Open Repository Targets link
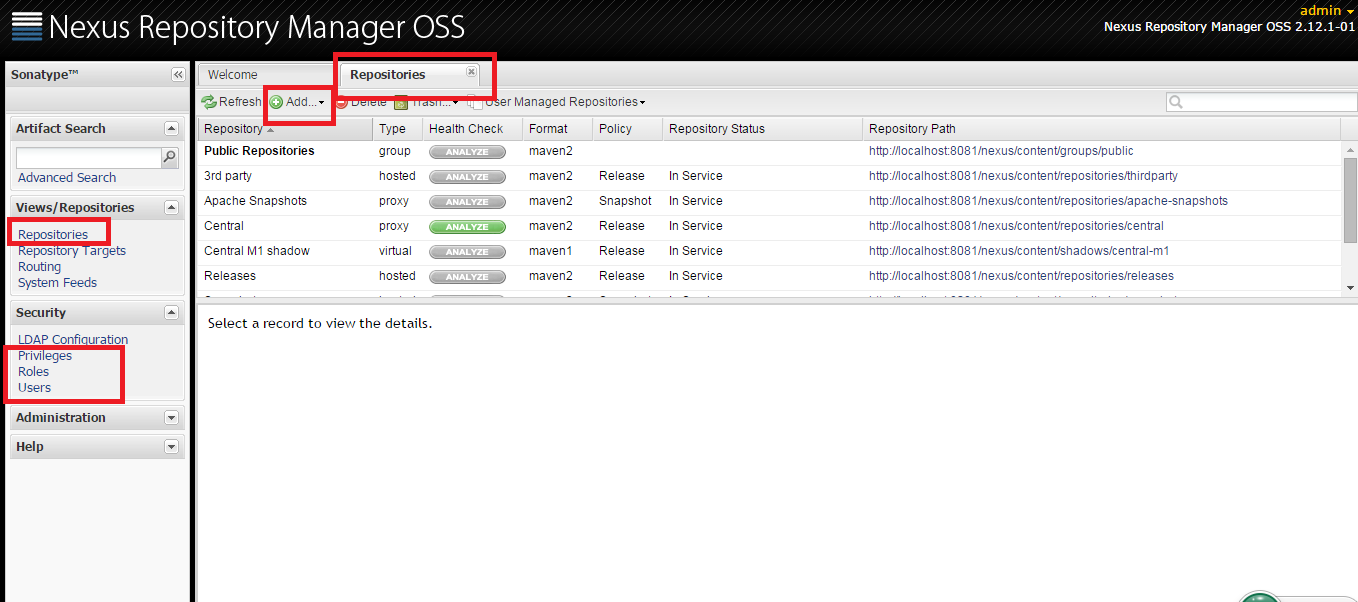The width and height of the screenshot is (1358, 602). (72, 251)
